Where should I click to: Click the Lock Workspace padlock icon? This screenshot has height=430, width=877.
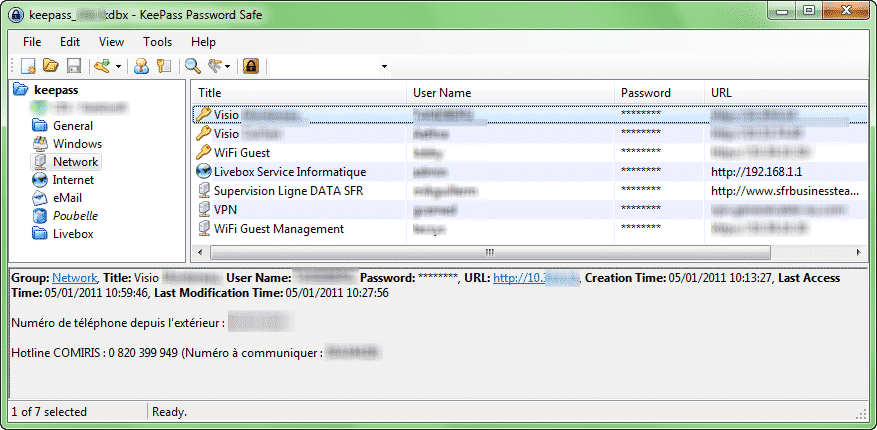[x=252, y=67]
